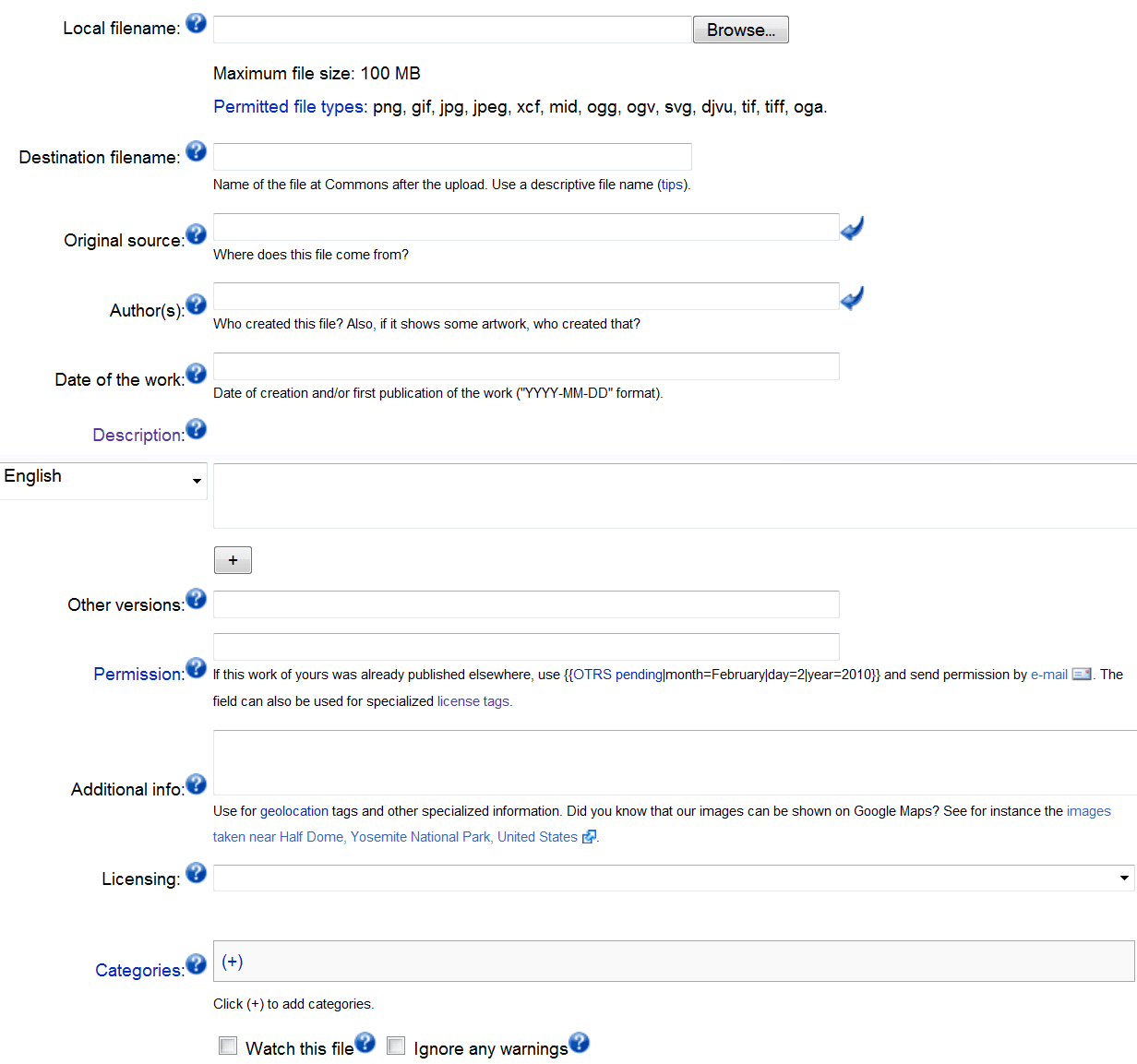This screenshot has height=1064, width=1137.
Task: Click inside the Description text area
Action: coord(675,496)
